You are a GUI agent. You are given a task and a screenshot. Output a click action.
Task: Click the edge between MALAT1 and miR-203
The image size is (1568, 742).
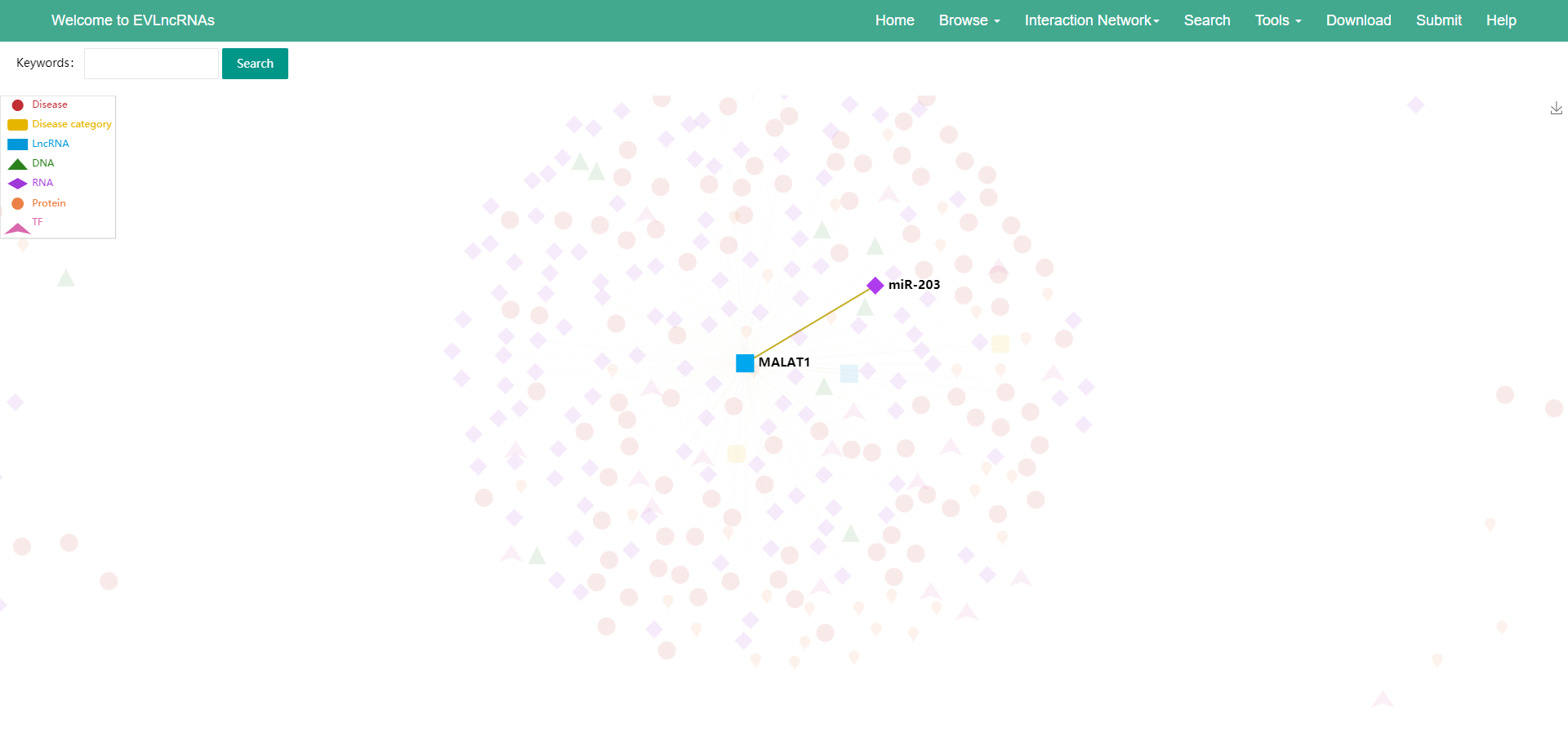pyautogui.click(x=810, y=324)
